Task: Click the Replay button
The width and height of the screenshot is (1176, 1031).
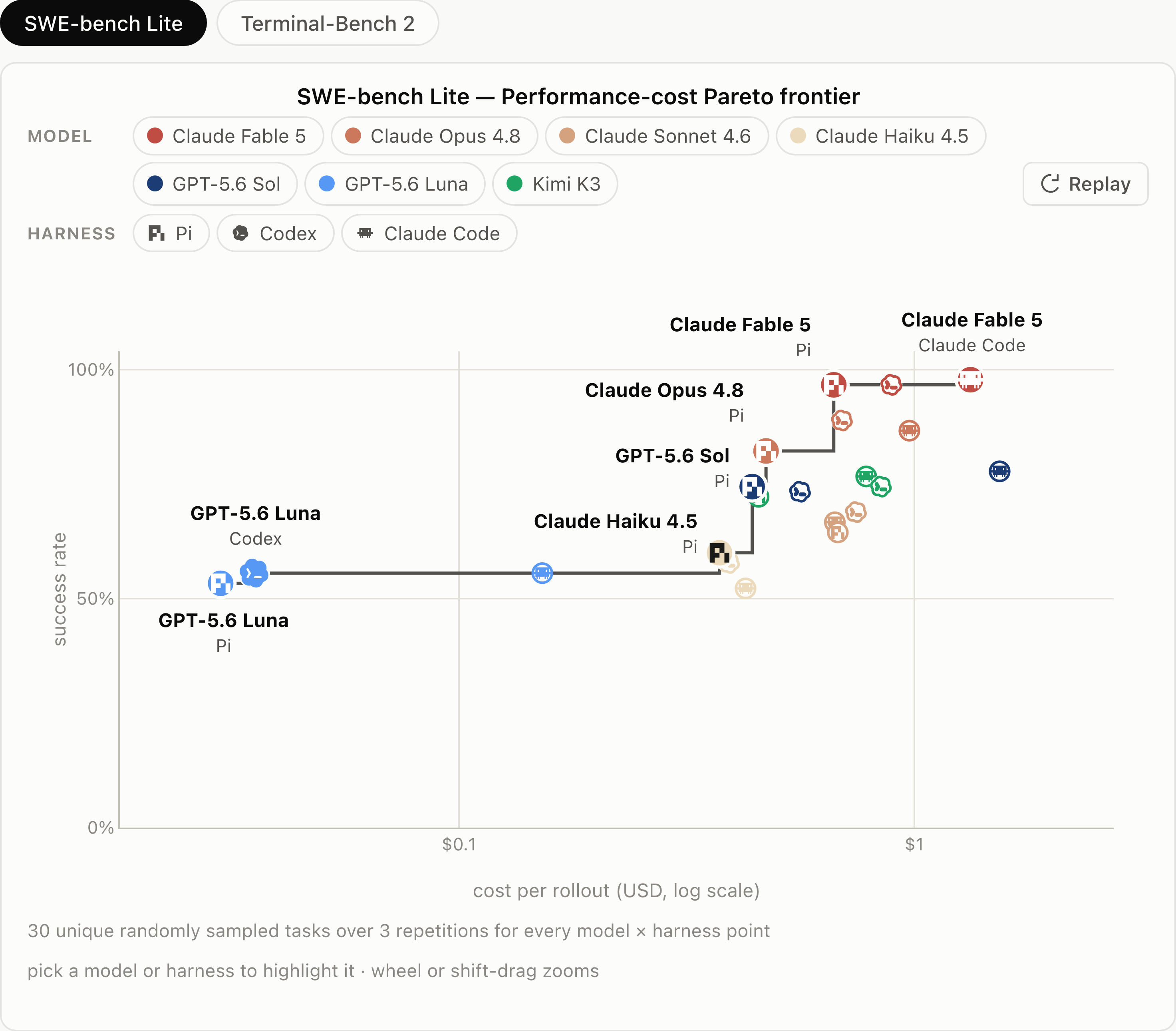Action: point(1085,184)
